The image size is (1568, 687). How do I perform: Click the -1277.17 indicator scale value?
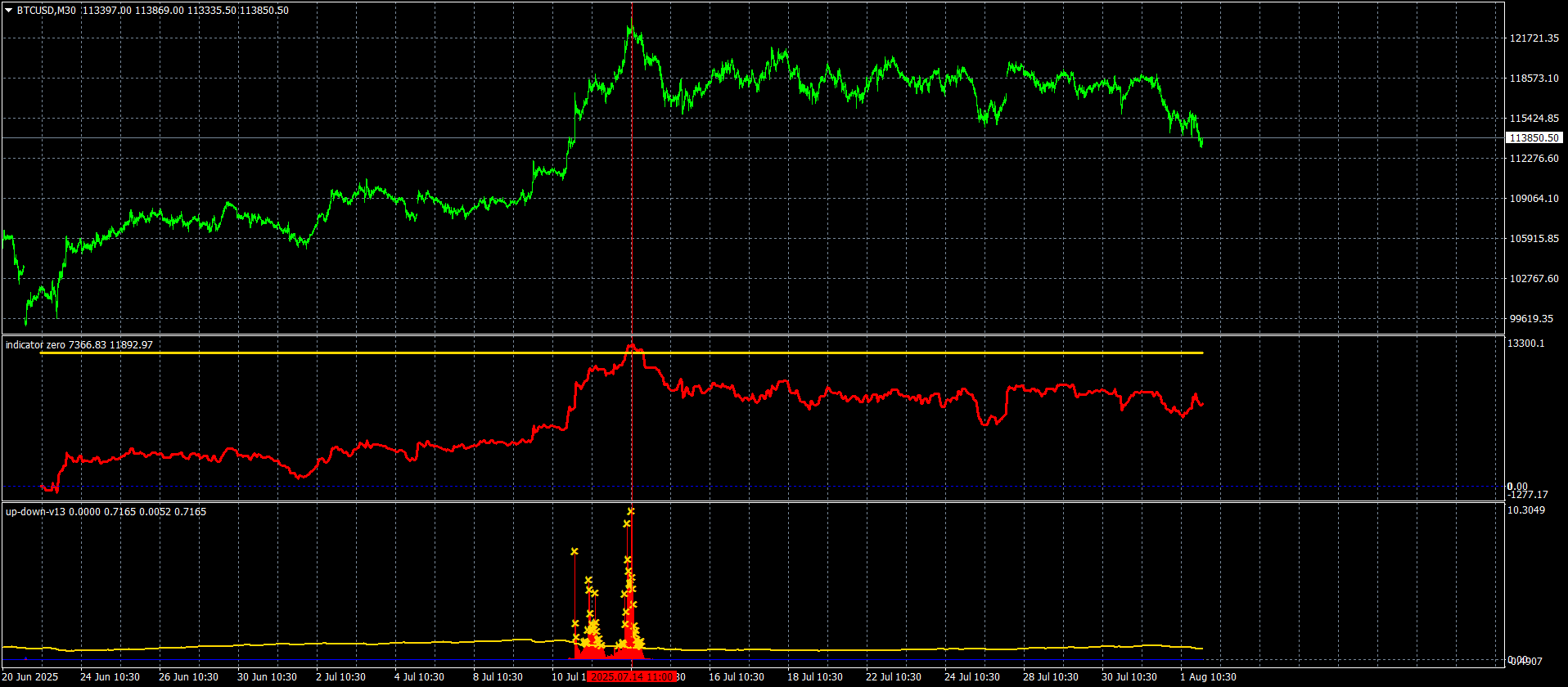tap(1528, 495)
